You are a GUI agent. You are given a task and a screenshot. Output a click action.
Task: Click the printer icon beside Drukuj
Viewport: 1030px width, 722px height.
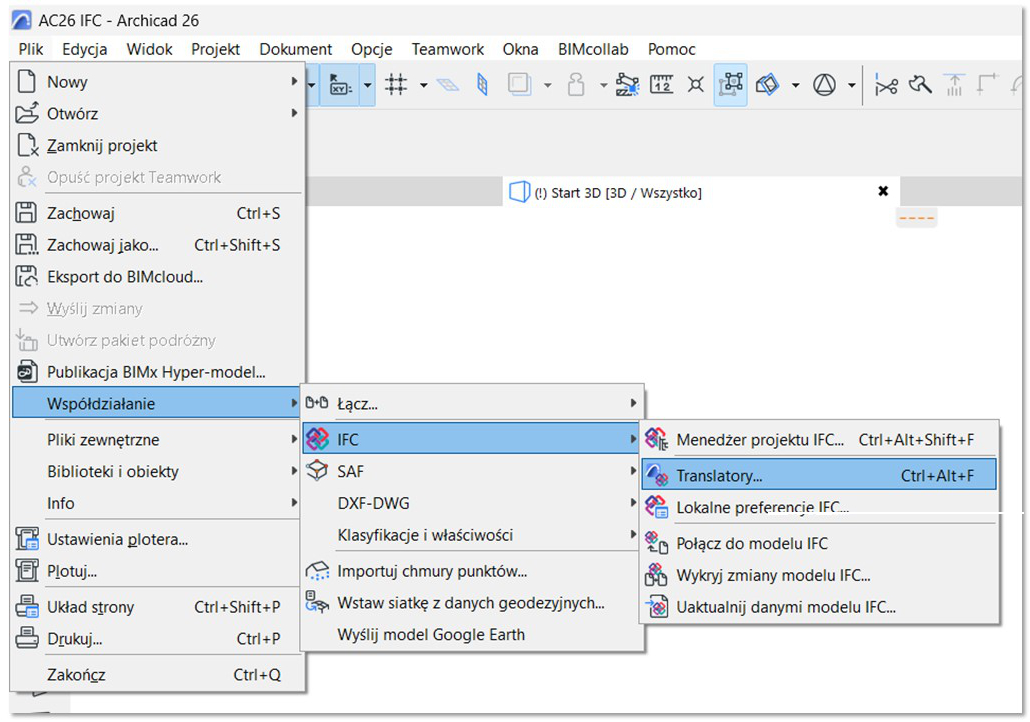[x=26, y=638]
